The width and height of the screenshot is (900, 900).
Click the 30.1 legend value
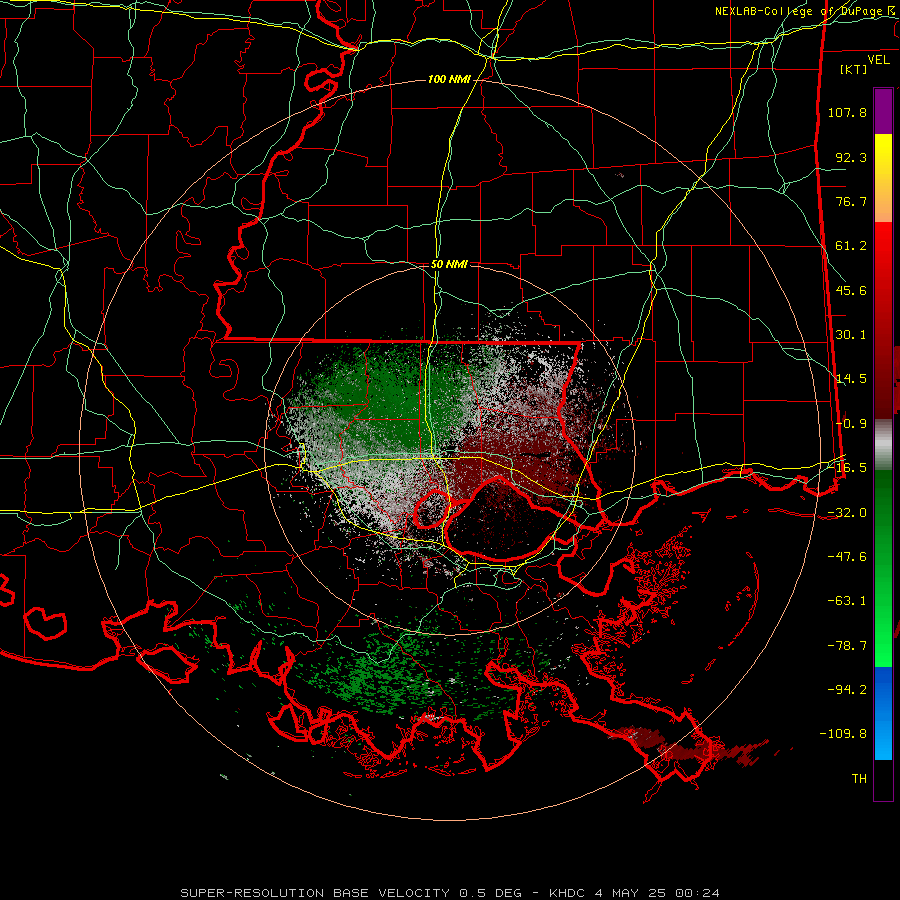point(851,335)
